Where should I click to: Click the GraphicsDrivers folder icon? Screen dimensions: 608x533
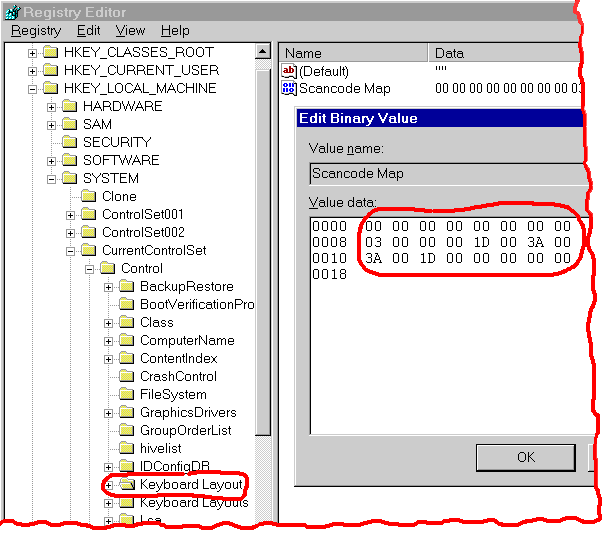(x=127, y=412)
